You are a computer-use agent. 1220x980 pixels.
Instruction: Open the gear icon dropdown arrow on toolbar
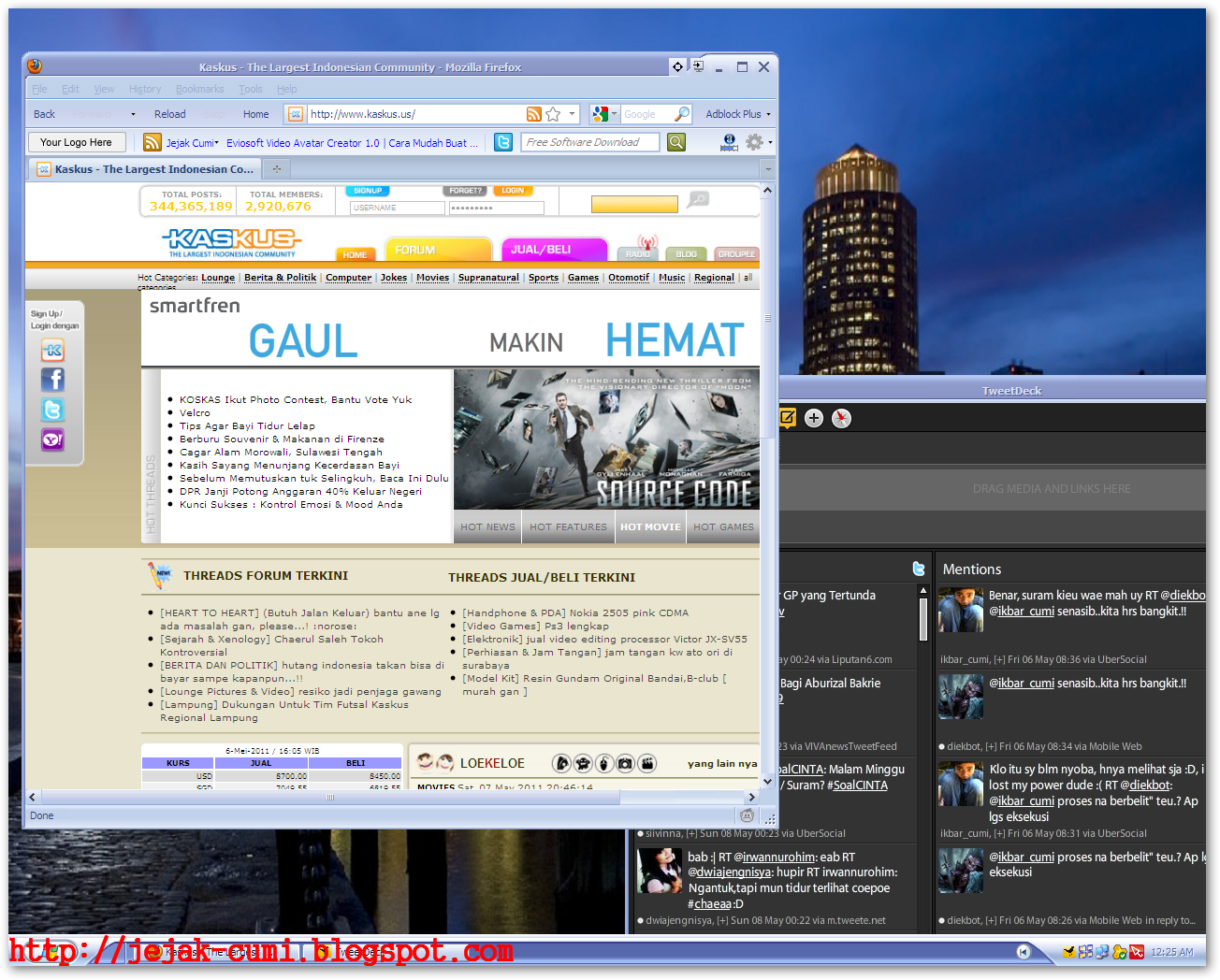click(771, 142)
